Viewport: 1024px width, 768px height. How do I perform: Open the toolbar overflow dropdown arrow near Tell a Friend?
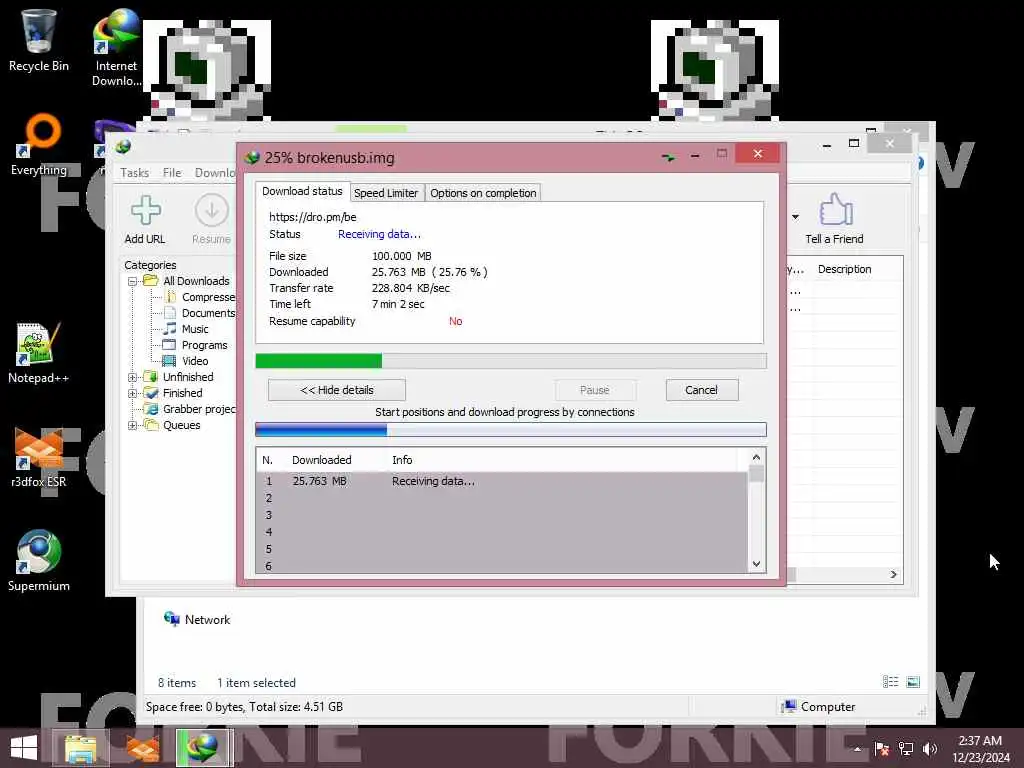(795, 217)
